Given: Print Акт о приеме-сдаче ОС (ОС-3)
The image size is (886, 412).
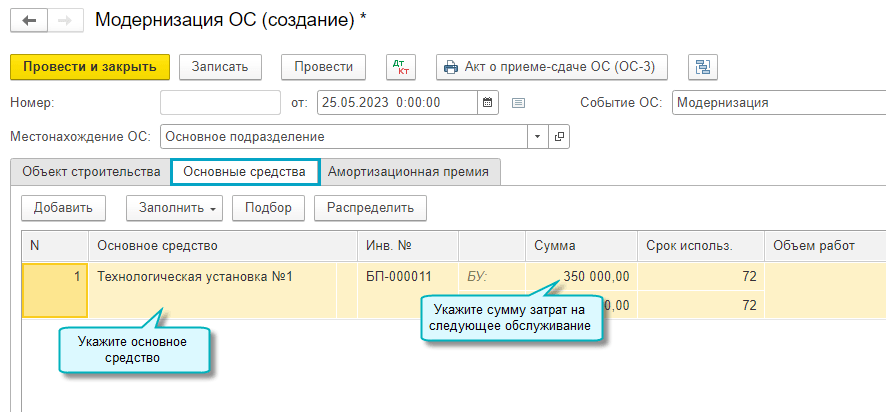Looking at the screenshot, I should pos(551,67).
